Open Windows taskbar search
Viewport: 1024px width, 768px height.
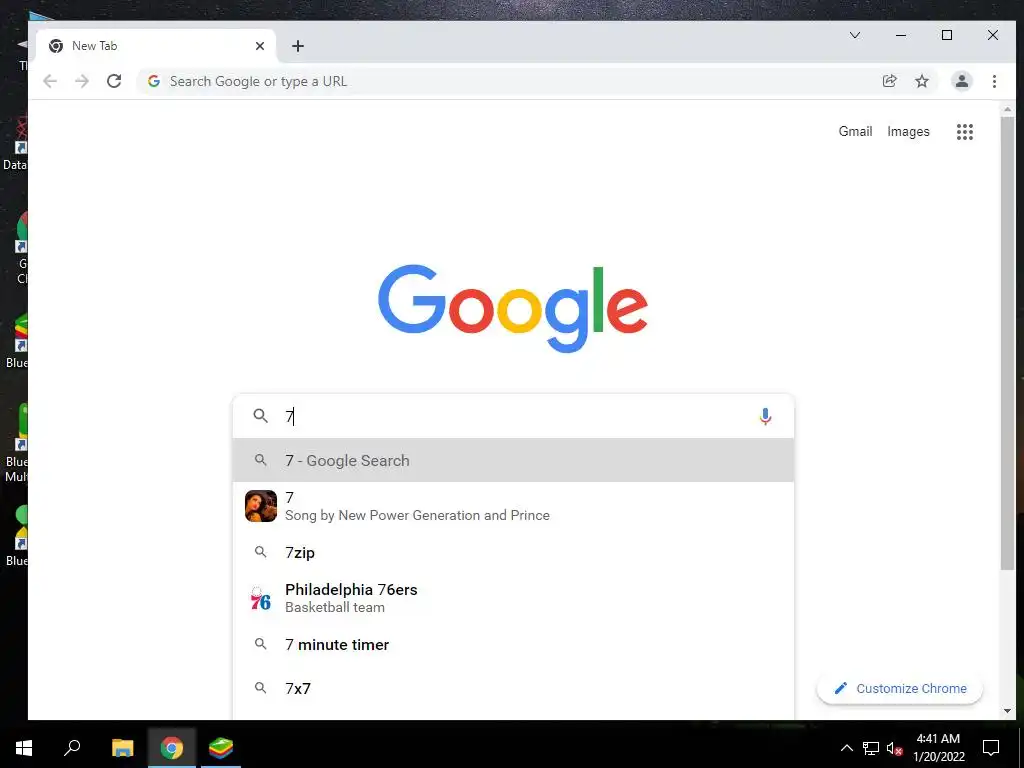coord(72,748)
